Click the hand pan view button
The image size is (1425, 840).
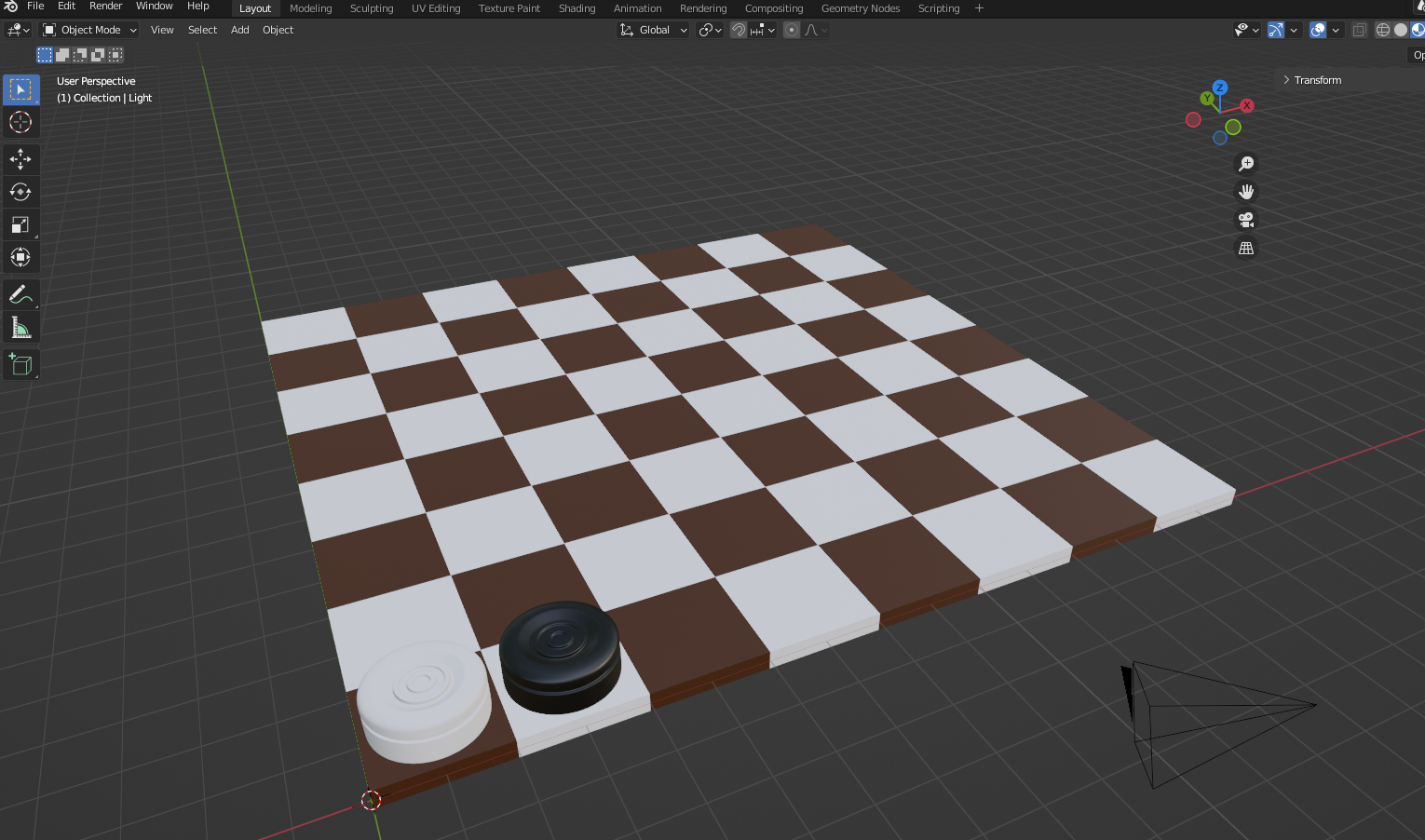[x=1246, y=192]
